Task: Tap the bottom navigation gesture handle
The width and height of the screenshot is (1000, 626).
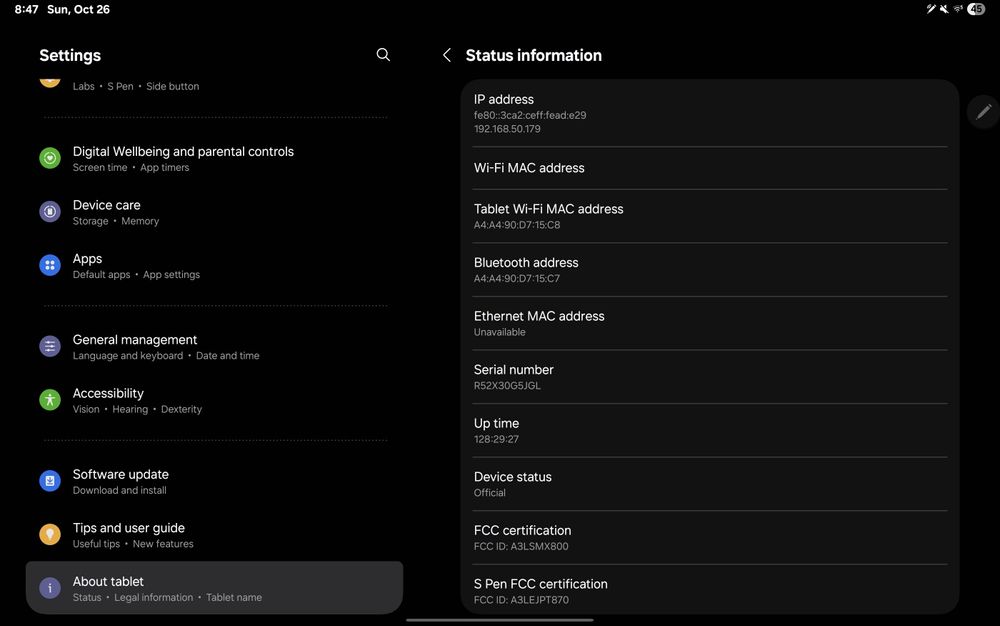Action: (x=500, y=620)
